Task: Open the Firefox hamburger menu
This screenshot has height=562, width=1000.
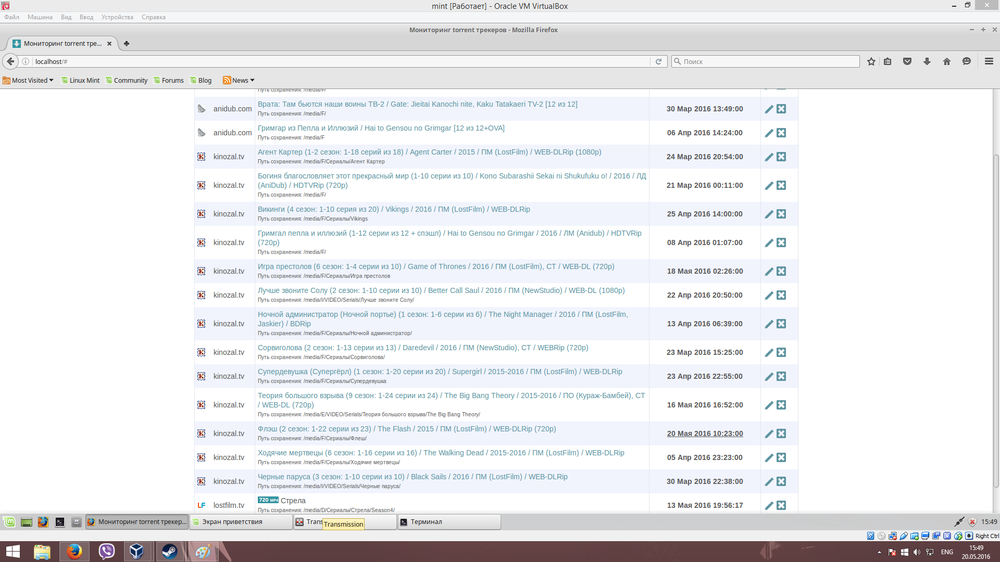Action: 988,61
